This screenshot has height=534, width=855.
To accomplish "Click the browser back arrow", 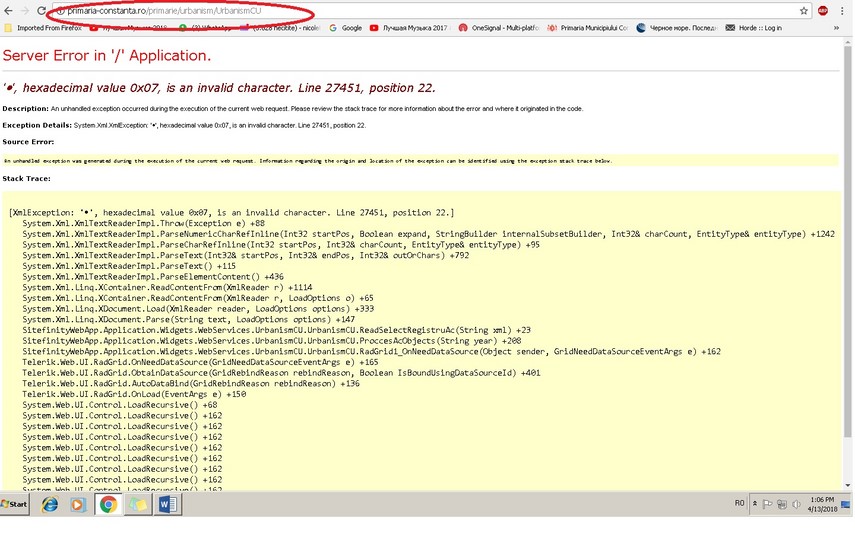I will coord(8,10).
